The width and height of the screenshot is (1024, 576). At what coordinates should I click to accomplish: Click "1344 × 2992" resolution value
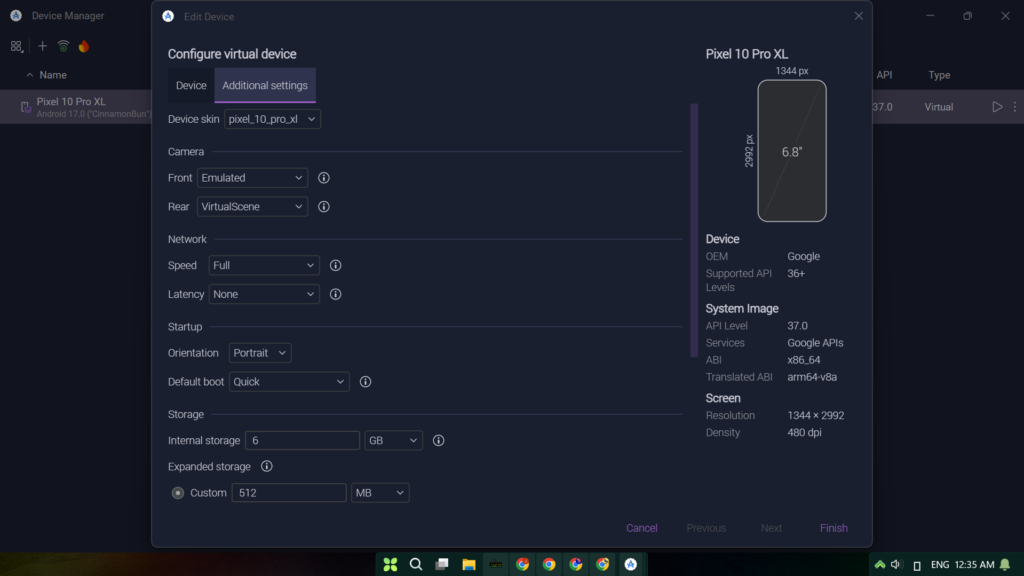(815, 415)
